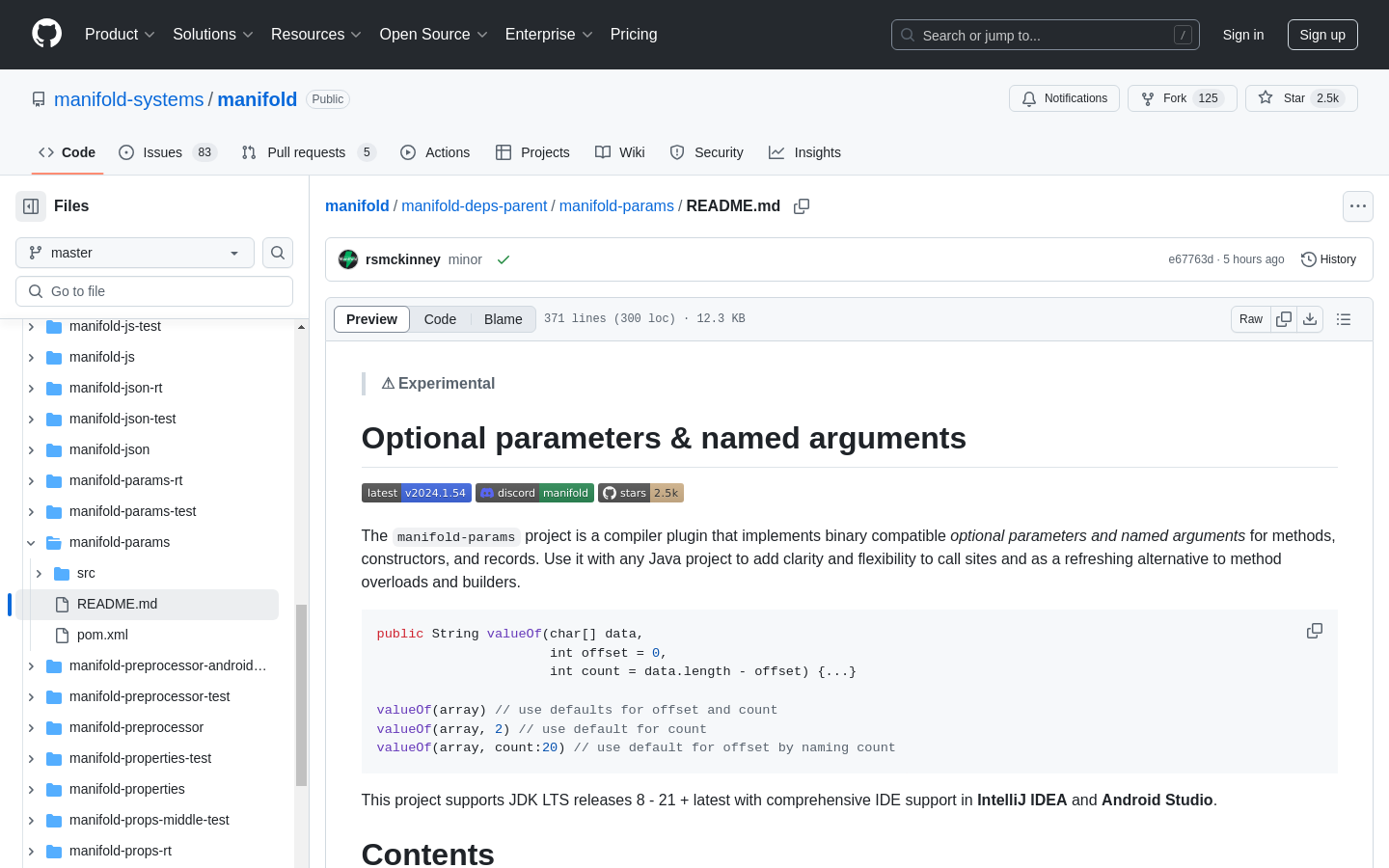Open the src folder in tree

86,573
